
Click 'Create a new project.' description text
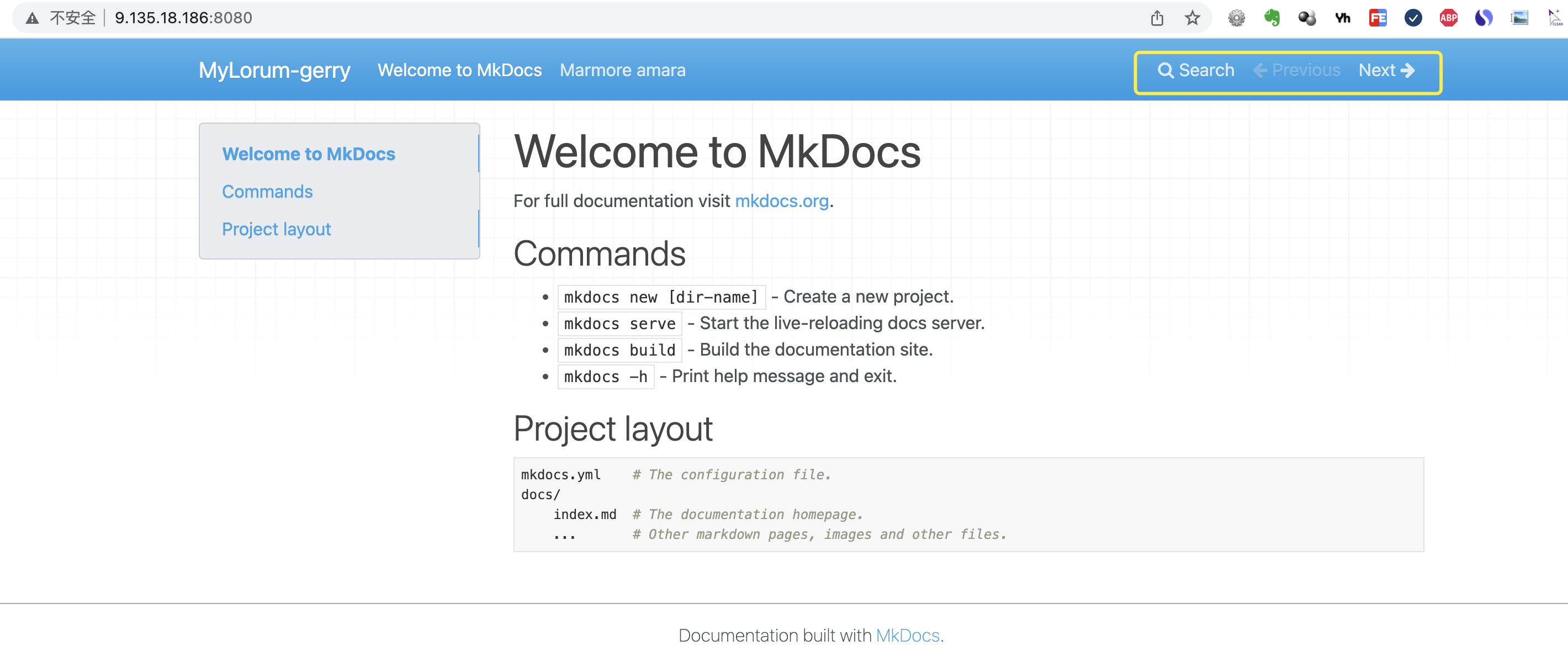pyautogui.click(x=868, y=297)
